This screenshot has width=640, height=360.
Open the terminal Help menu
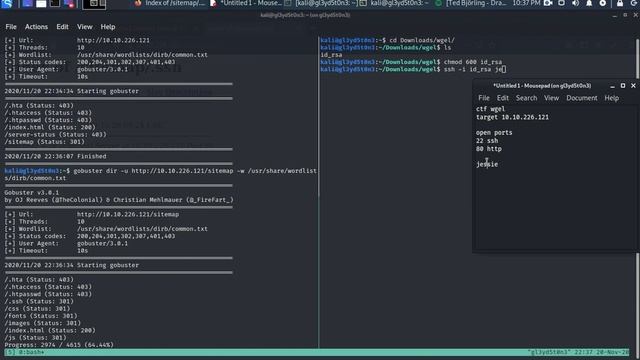point(108,27)
